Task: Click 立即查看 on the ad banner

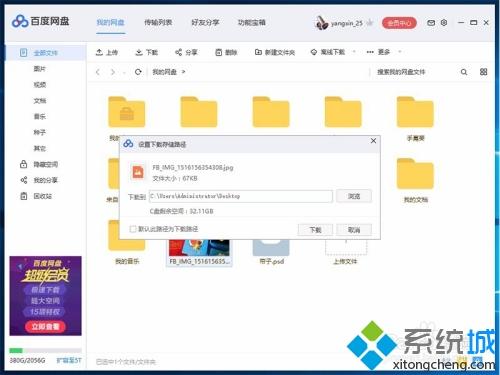Action: pos(46,327)
